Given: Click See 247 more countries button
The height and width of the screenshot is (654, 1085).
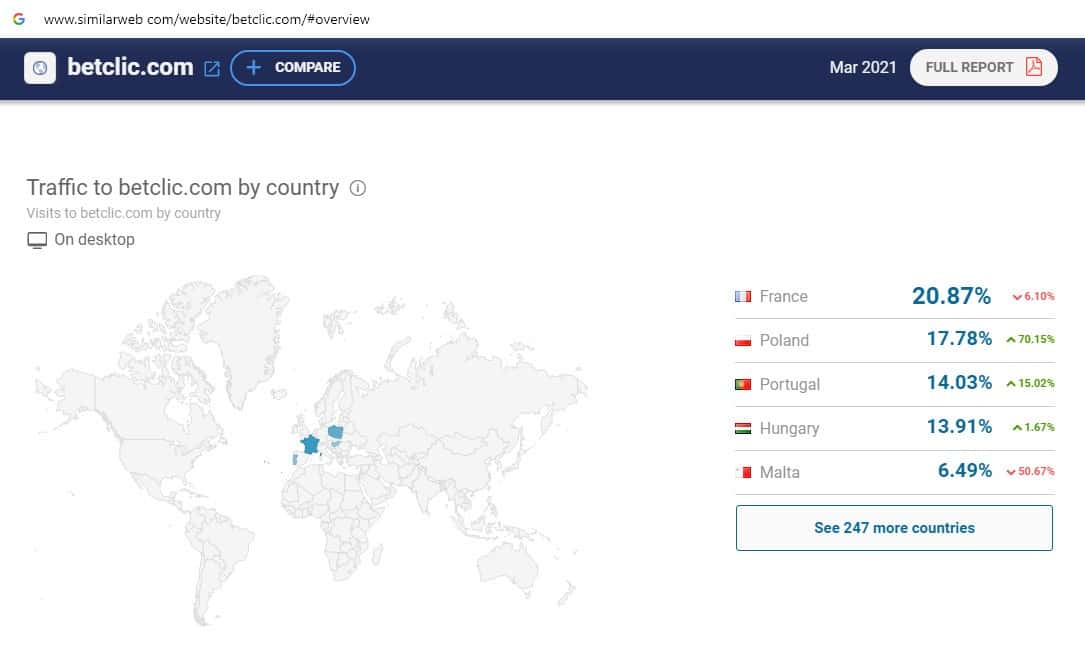Looking at the screenshot, I should coord(894,528).
